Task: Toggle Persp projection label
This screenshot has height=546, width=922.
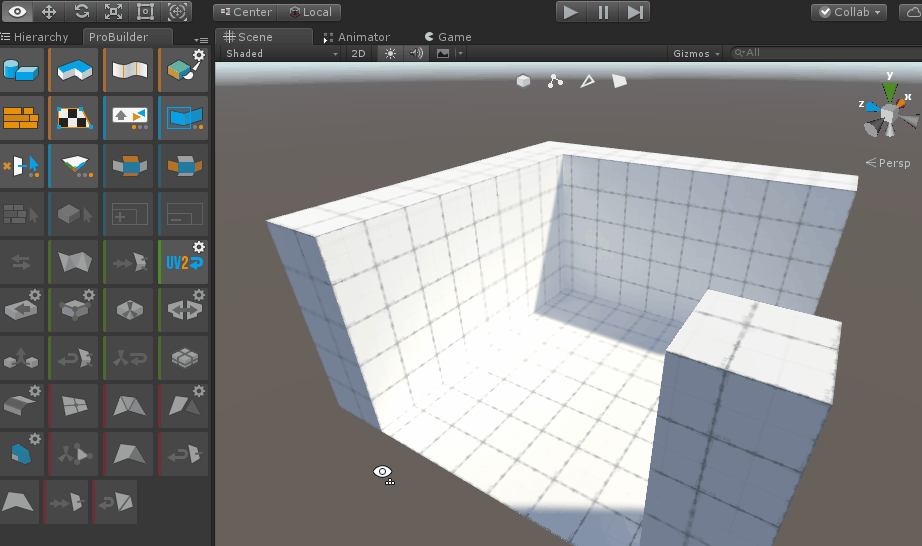Action: point(888,163)
